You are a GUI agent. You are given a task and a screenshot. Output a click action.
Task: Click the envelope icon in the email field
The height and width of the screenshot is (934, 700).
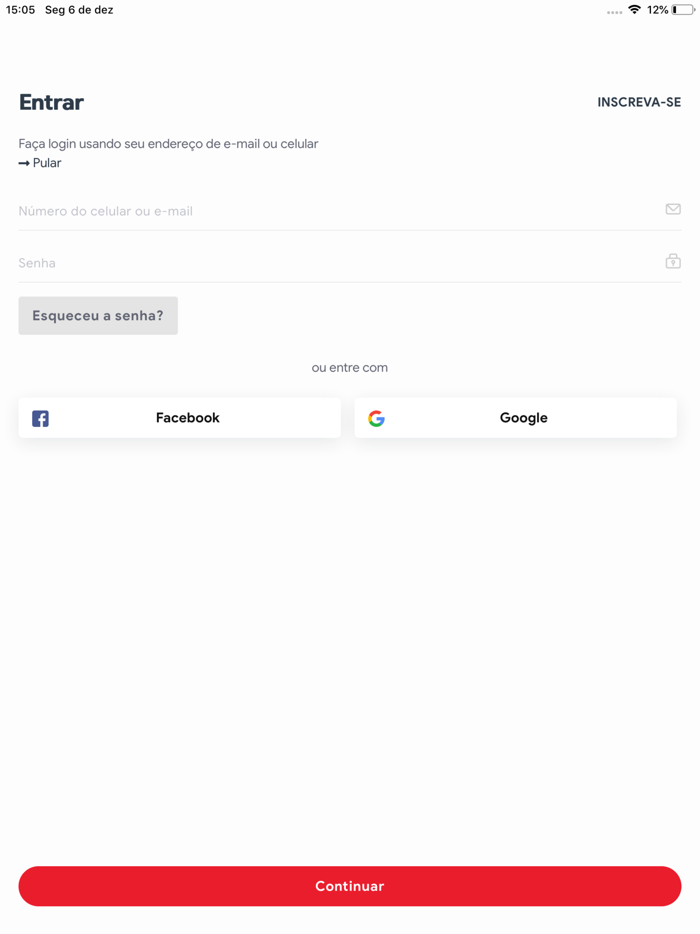[673, 209]
